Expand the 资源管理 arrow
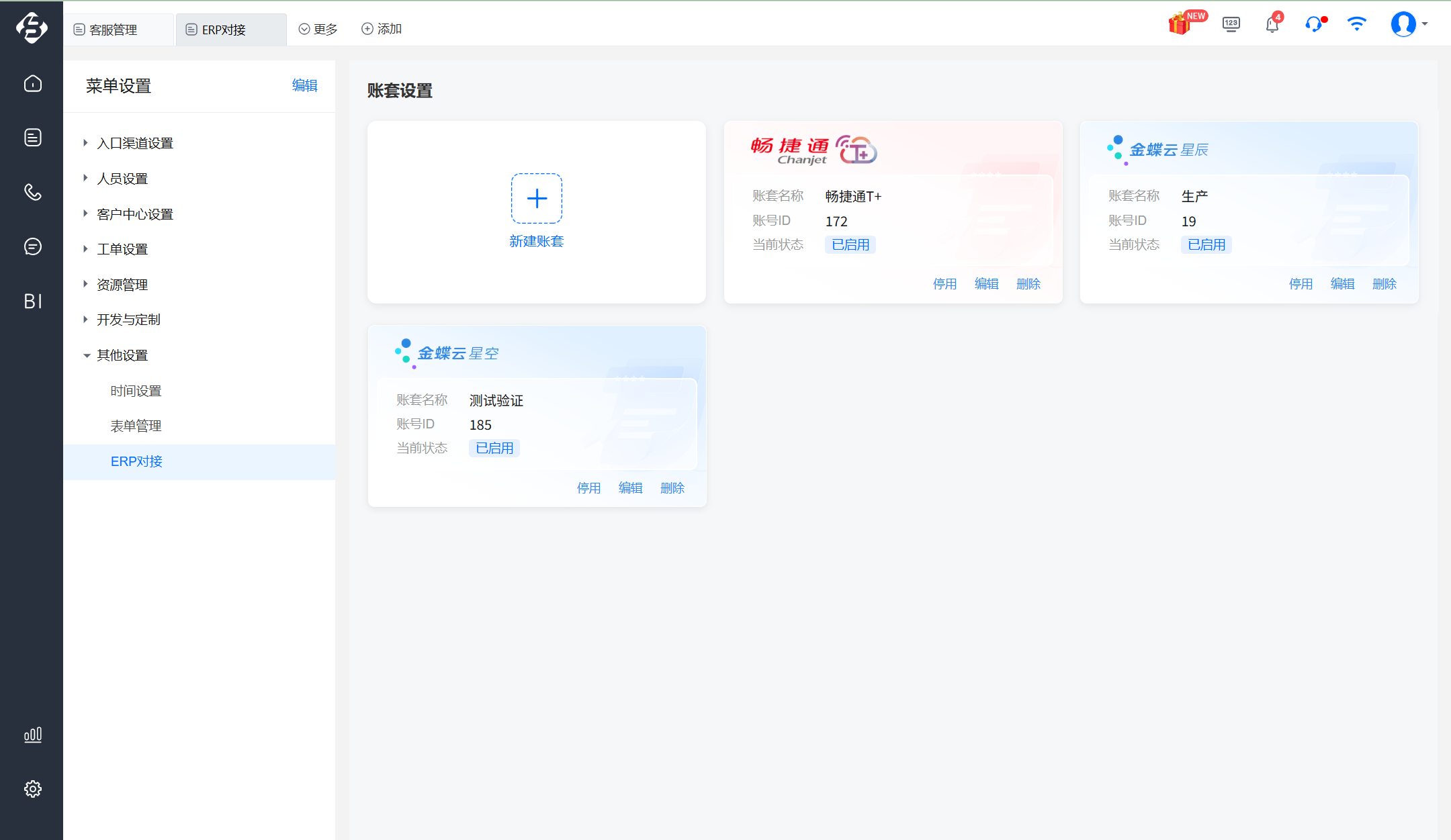This screenshot has width=1451, height=840. tap(85, 284)
